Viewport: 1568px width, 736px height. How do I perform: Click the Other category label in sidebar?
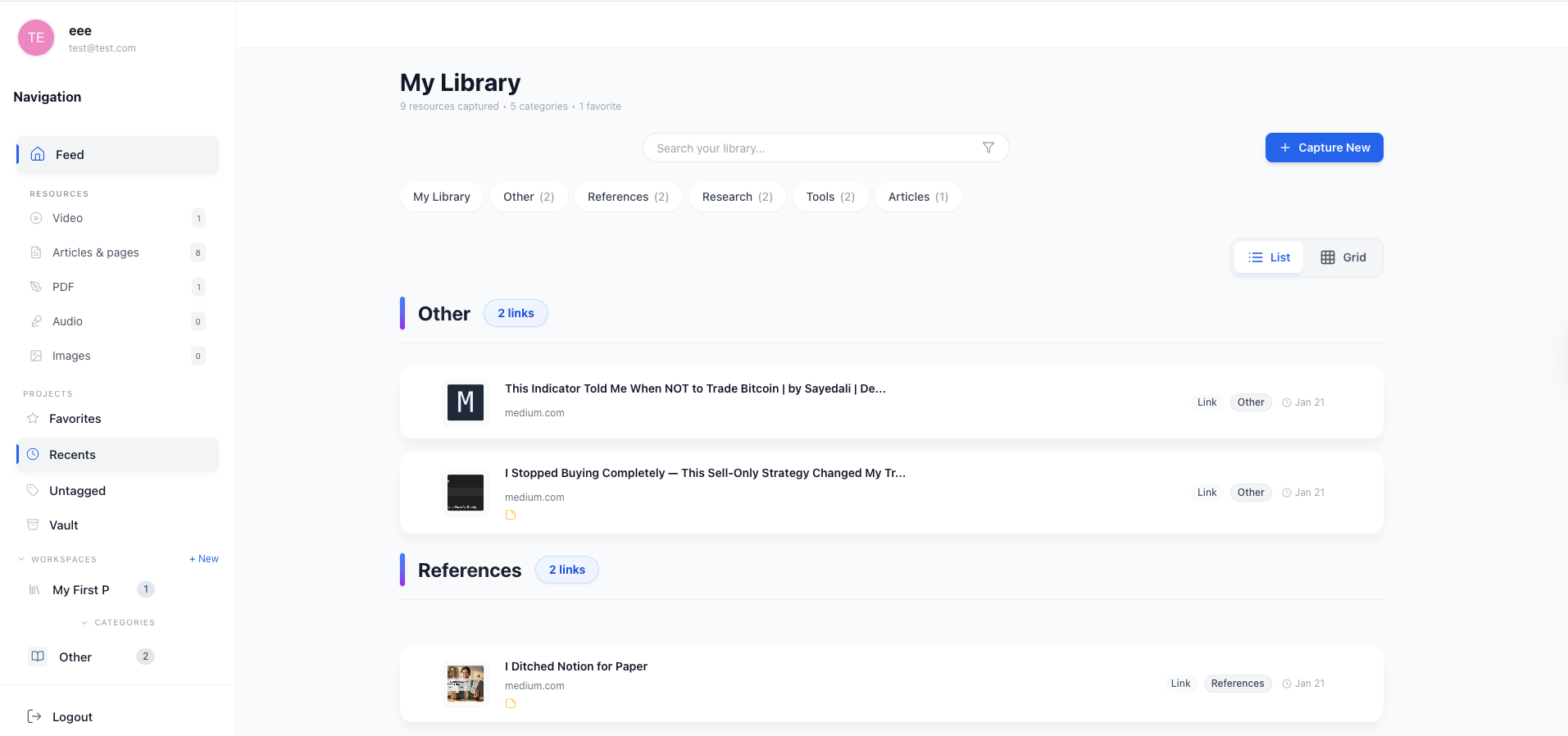point(75,656)
